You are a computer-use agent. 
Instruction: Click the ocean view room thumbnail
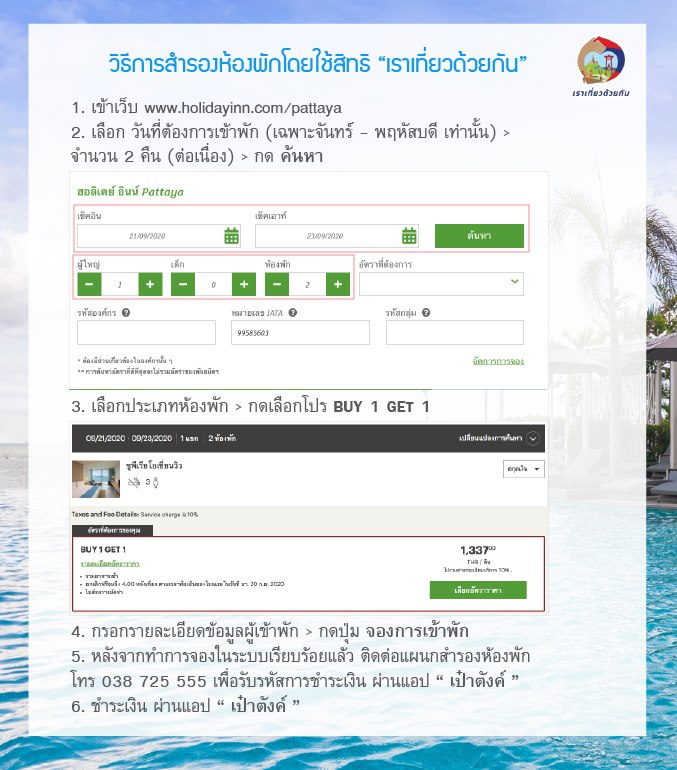coord(96,479)
